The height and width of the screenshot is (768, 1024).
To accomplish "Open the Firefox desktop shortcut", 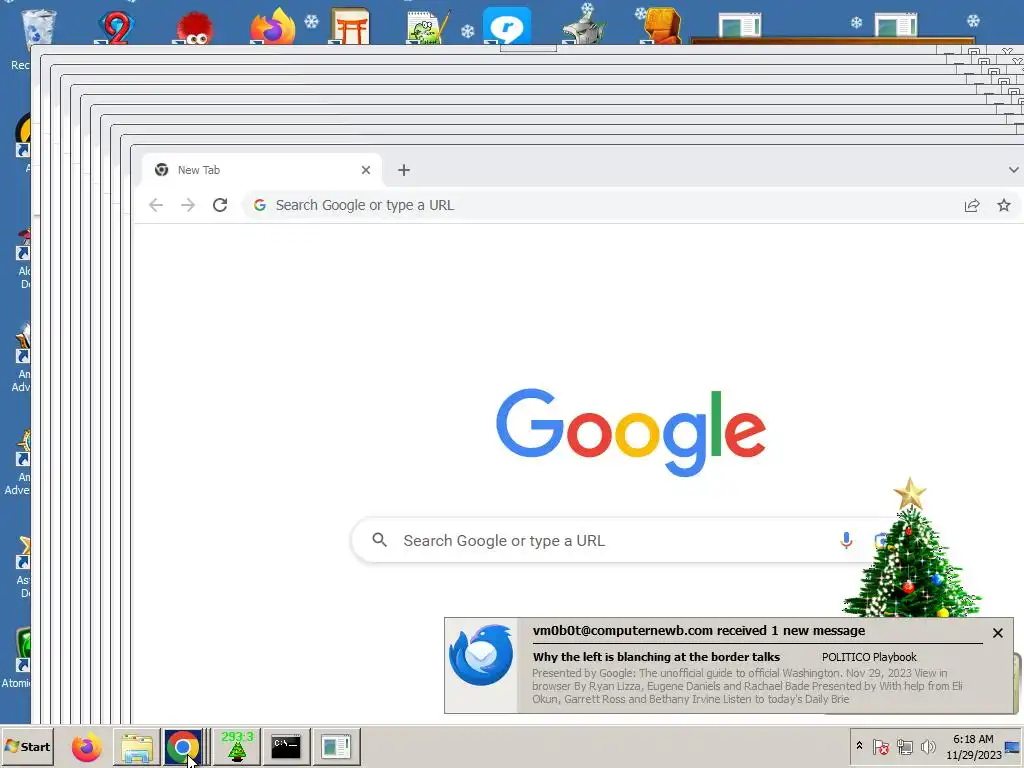I will coord(272,26).
